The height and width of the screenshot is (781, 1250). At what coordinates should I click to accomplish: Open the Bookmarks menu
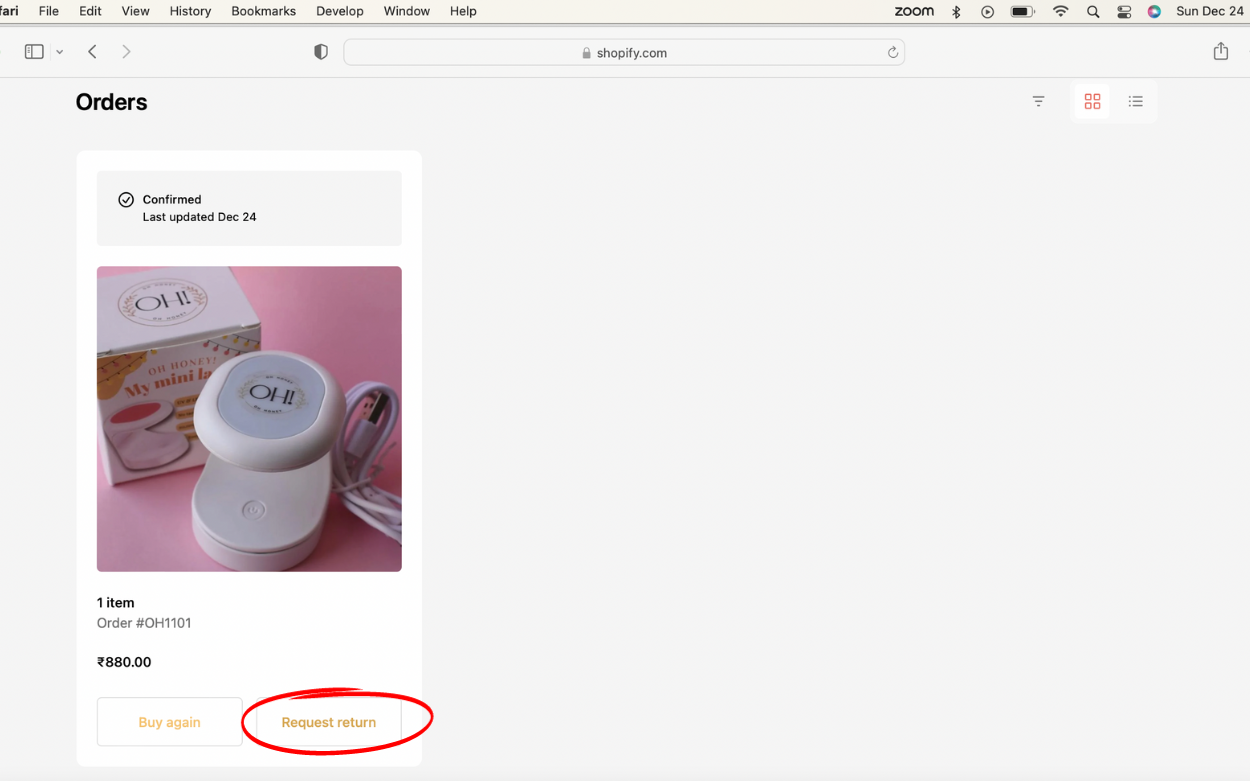[x=263, y=11]
